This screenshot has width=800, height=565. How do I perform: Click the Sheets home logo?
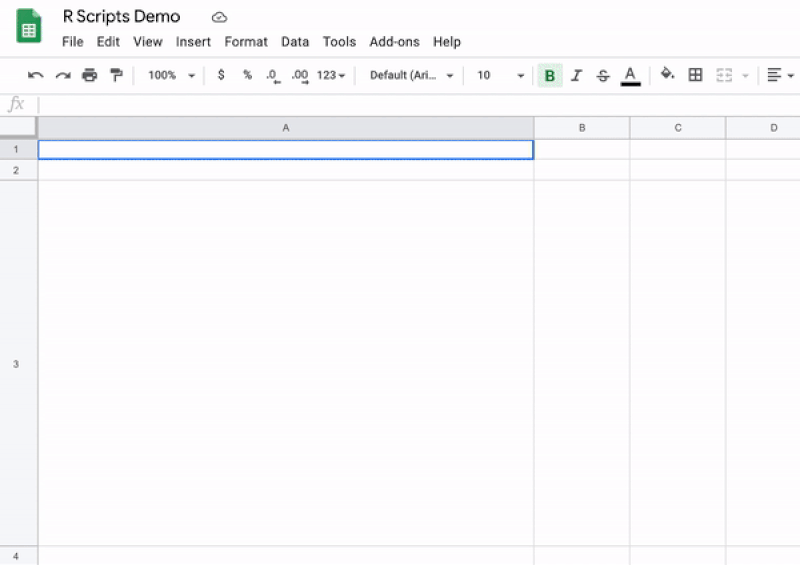pos(29,26)
